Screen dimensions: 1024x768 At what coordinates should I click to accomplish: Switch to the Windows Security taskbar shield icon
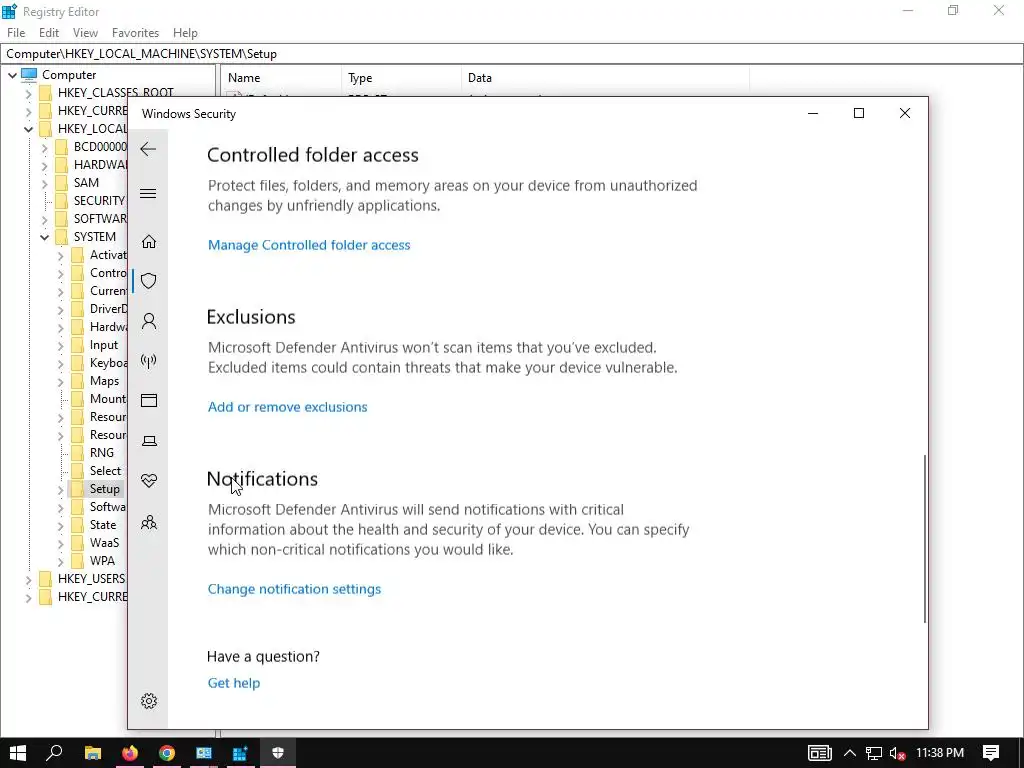pyautogui.click(x=278, y=753)
